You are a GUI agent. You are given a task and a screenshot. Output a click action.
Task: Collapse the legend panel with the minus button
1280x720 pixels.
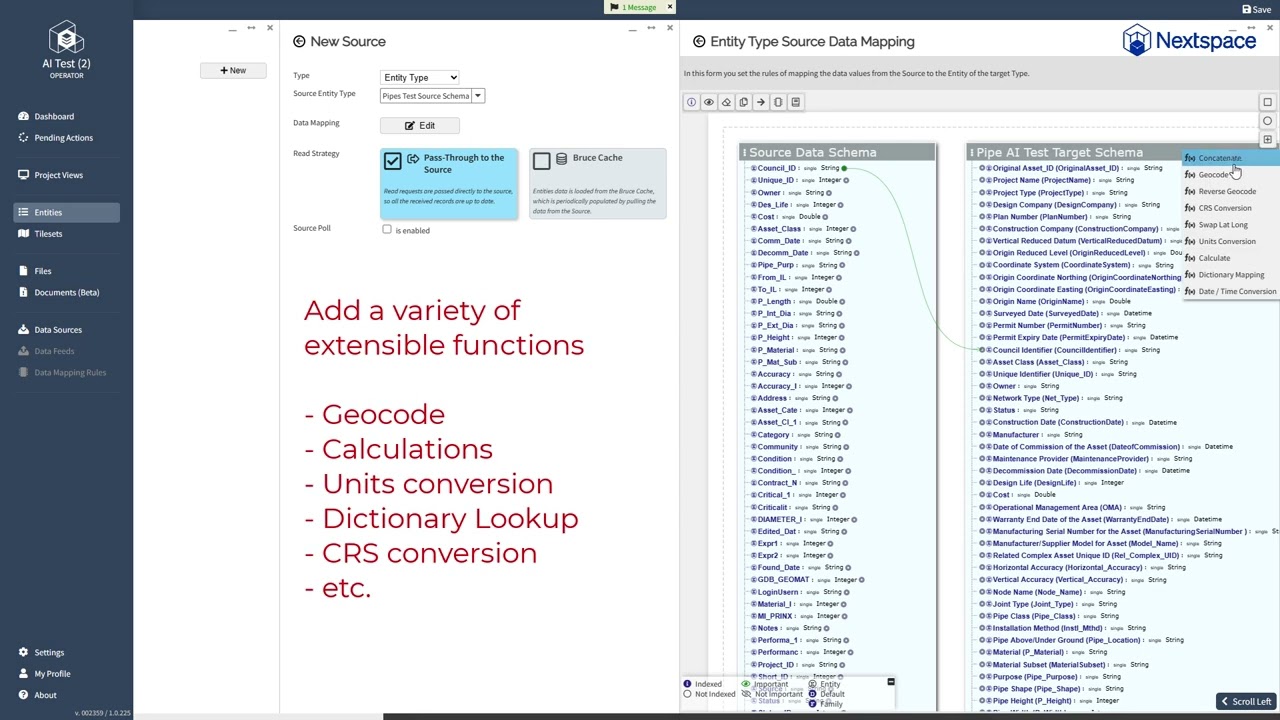tap(890, 682)
